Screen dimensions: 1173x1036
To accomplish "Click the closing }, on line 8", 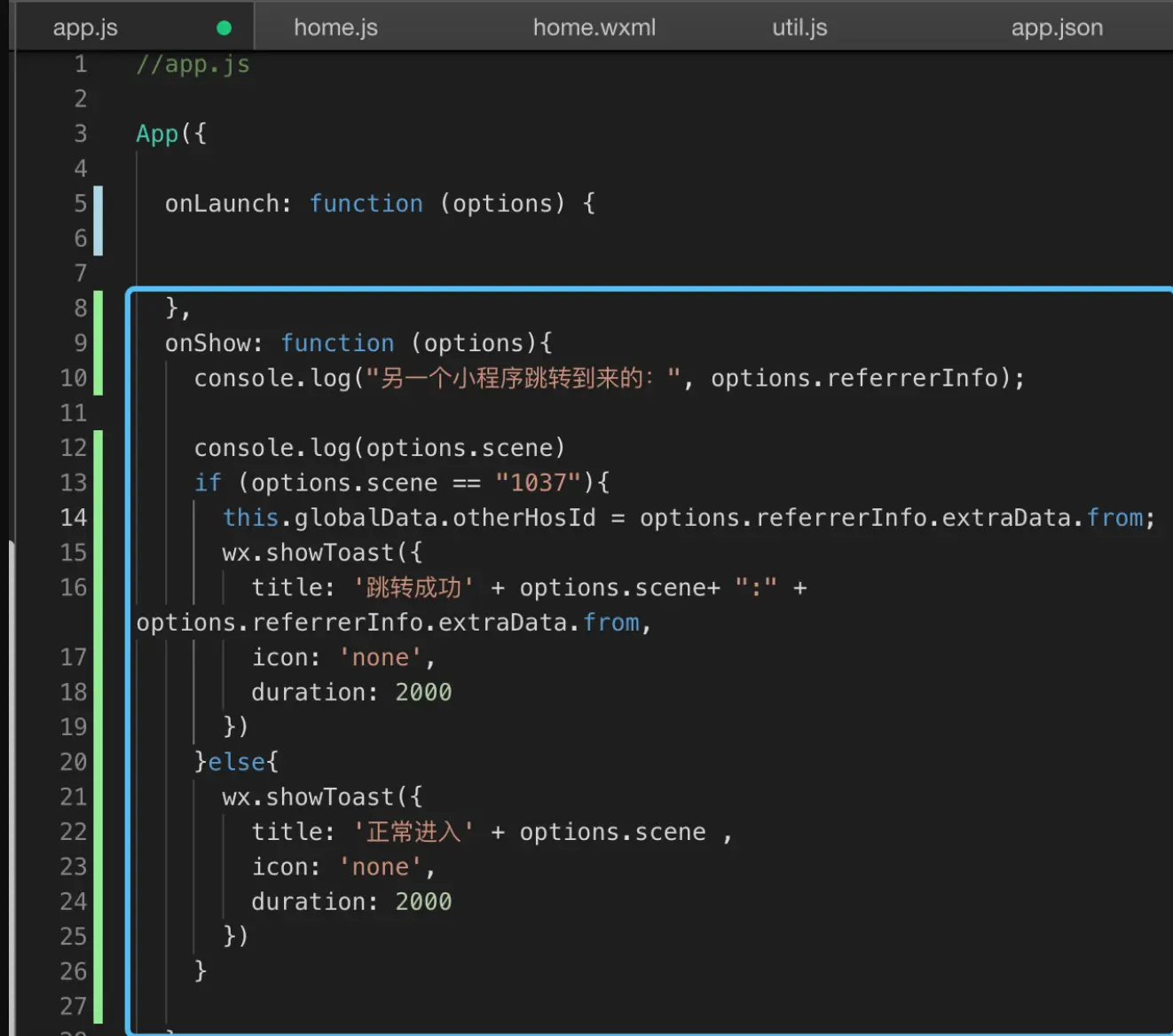I will [x=177, y=309].
